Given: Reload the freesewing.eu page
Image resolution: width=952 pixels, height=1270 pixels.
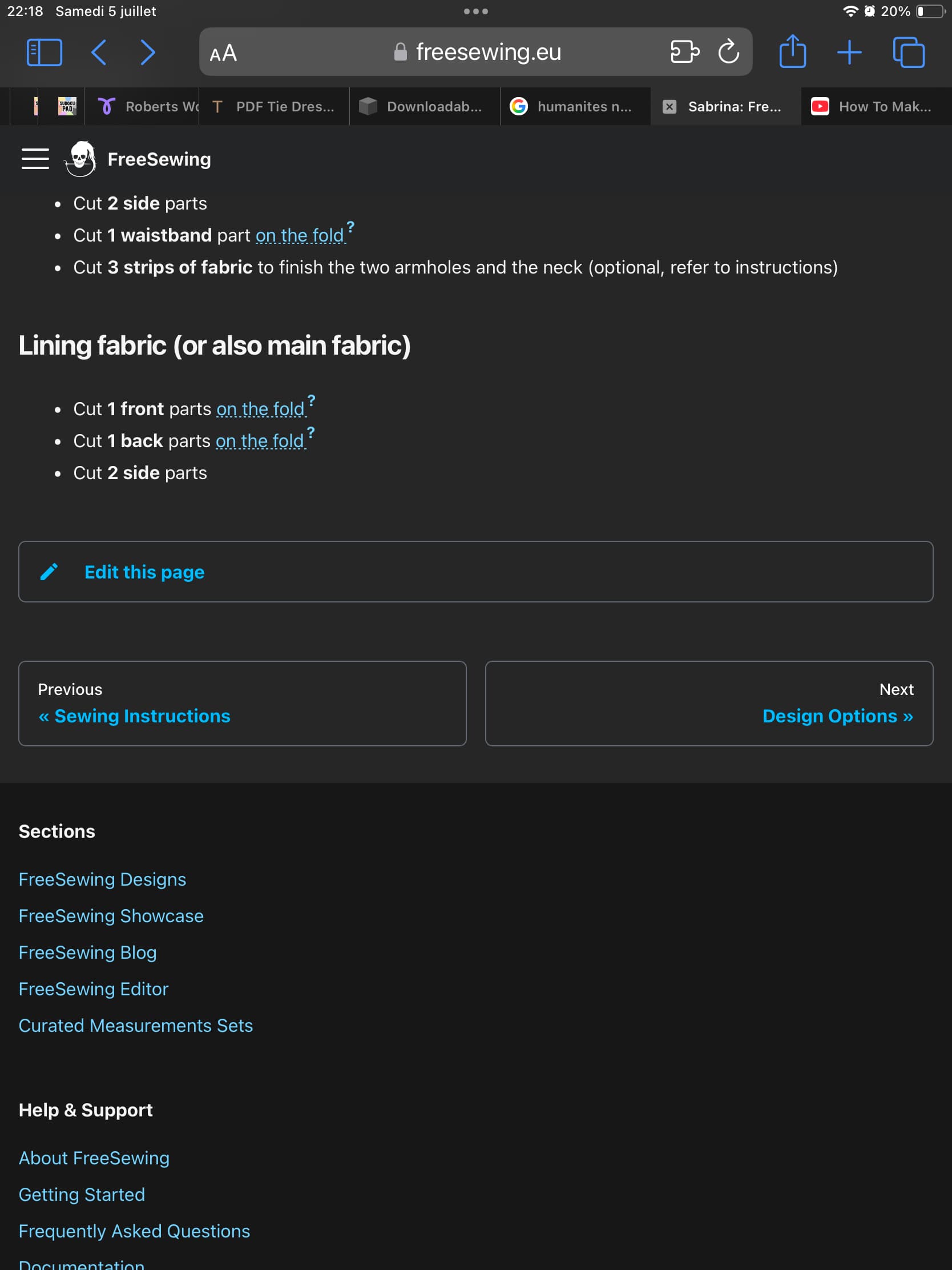Looking at the screenshot, I should coord(729,51).
